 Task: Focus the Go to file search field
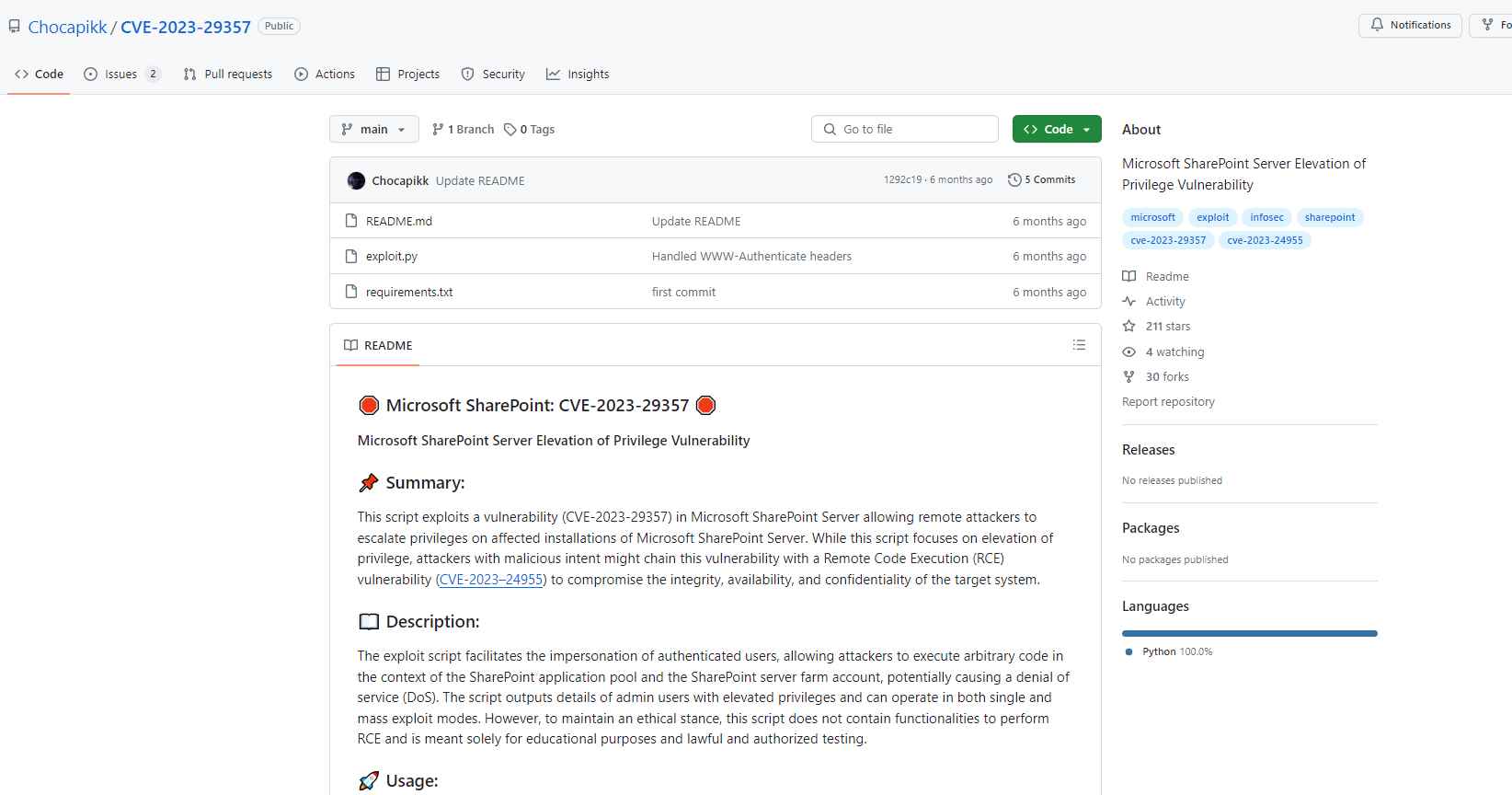pyautogui.click(x=905, y=129)
